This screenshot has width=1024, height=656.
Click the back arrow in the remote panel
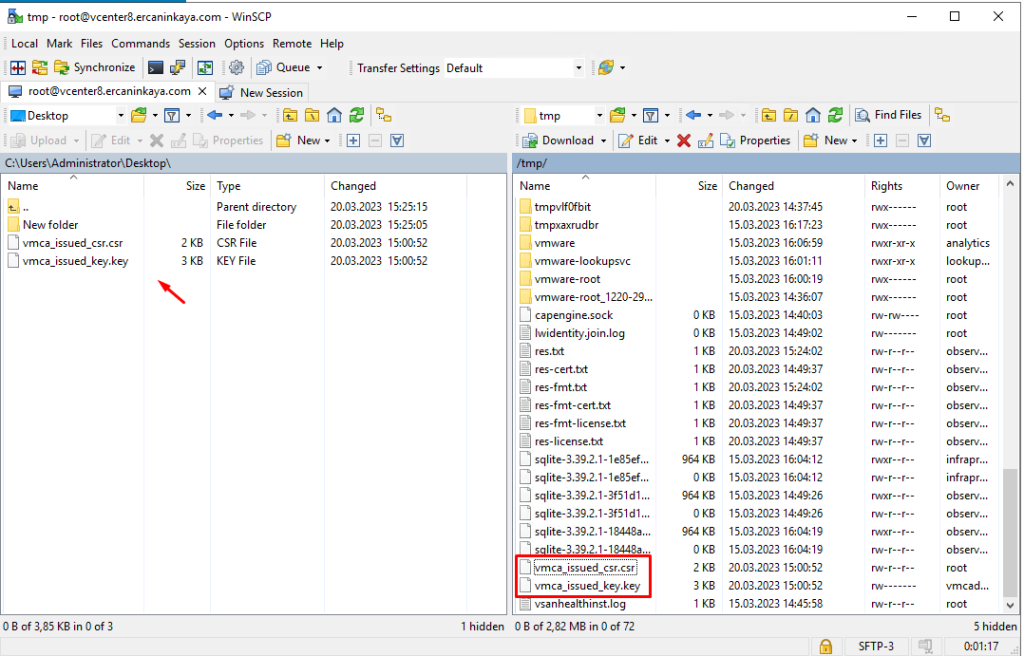click(693, 115)
